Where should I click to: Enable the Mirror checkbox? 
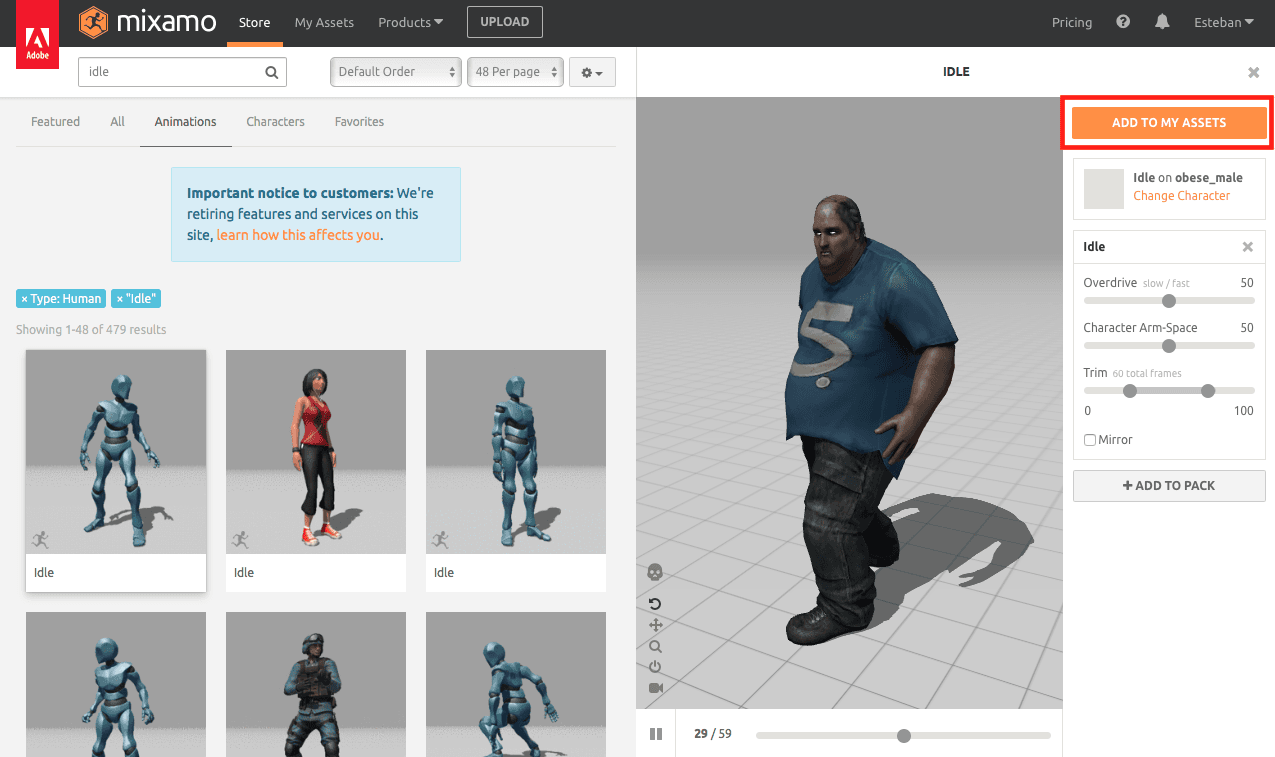1089,439
